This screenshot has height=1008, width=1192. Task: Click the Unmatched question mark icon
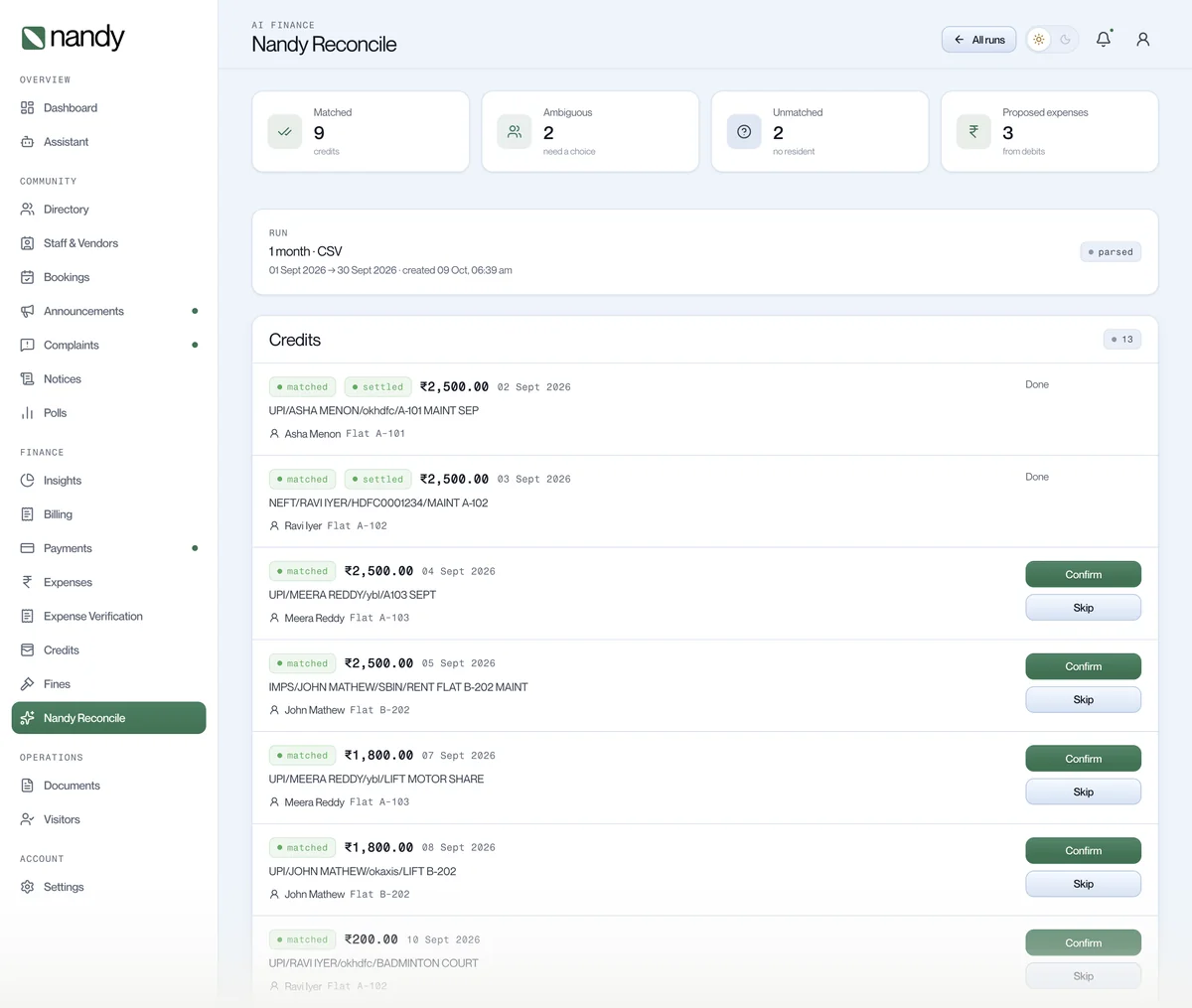click(x=744, y=131)
